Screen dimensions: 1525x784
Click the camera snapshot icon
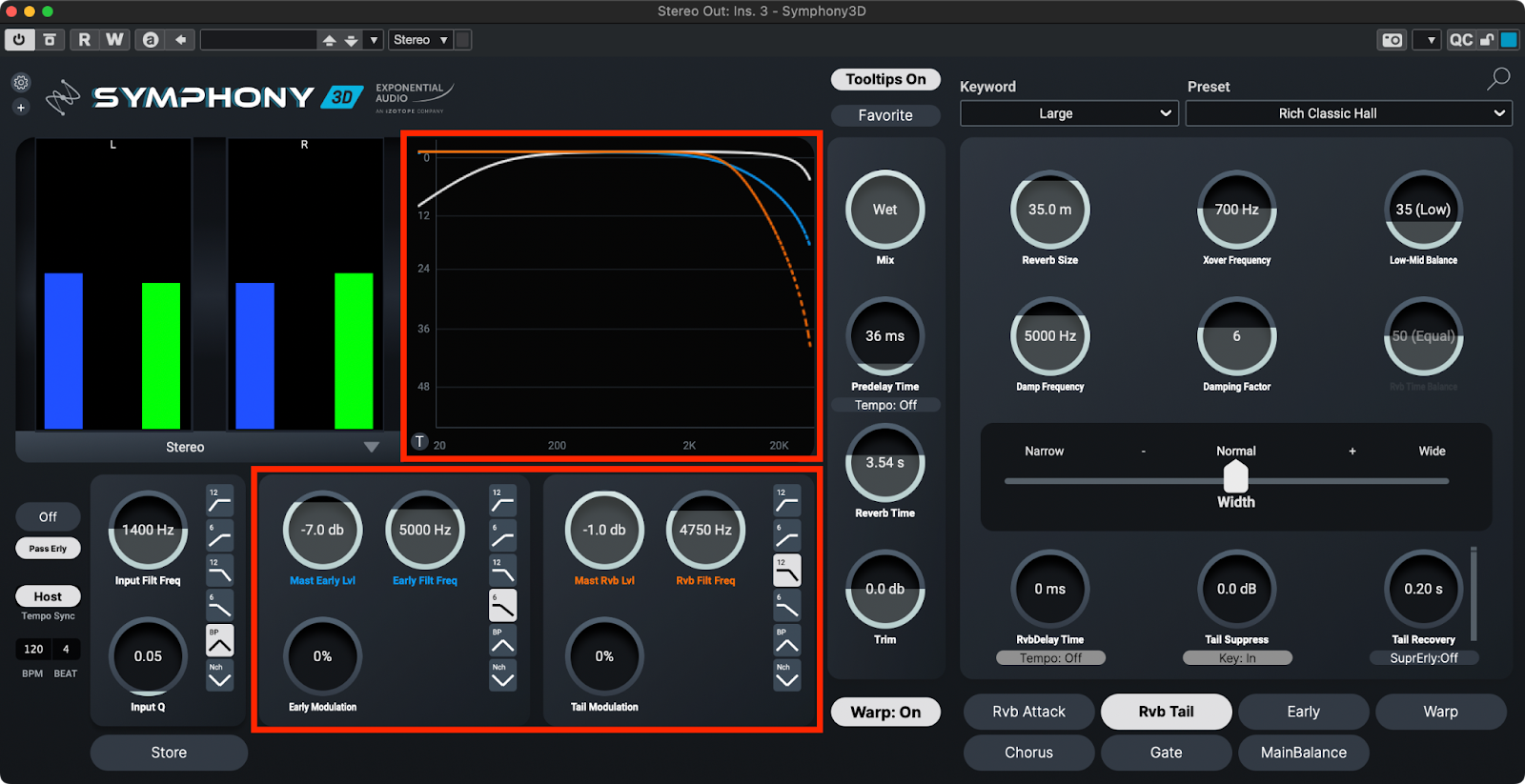1392,40
